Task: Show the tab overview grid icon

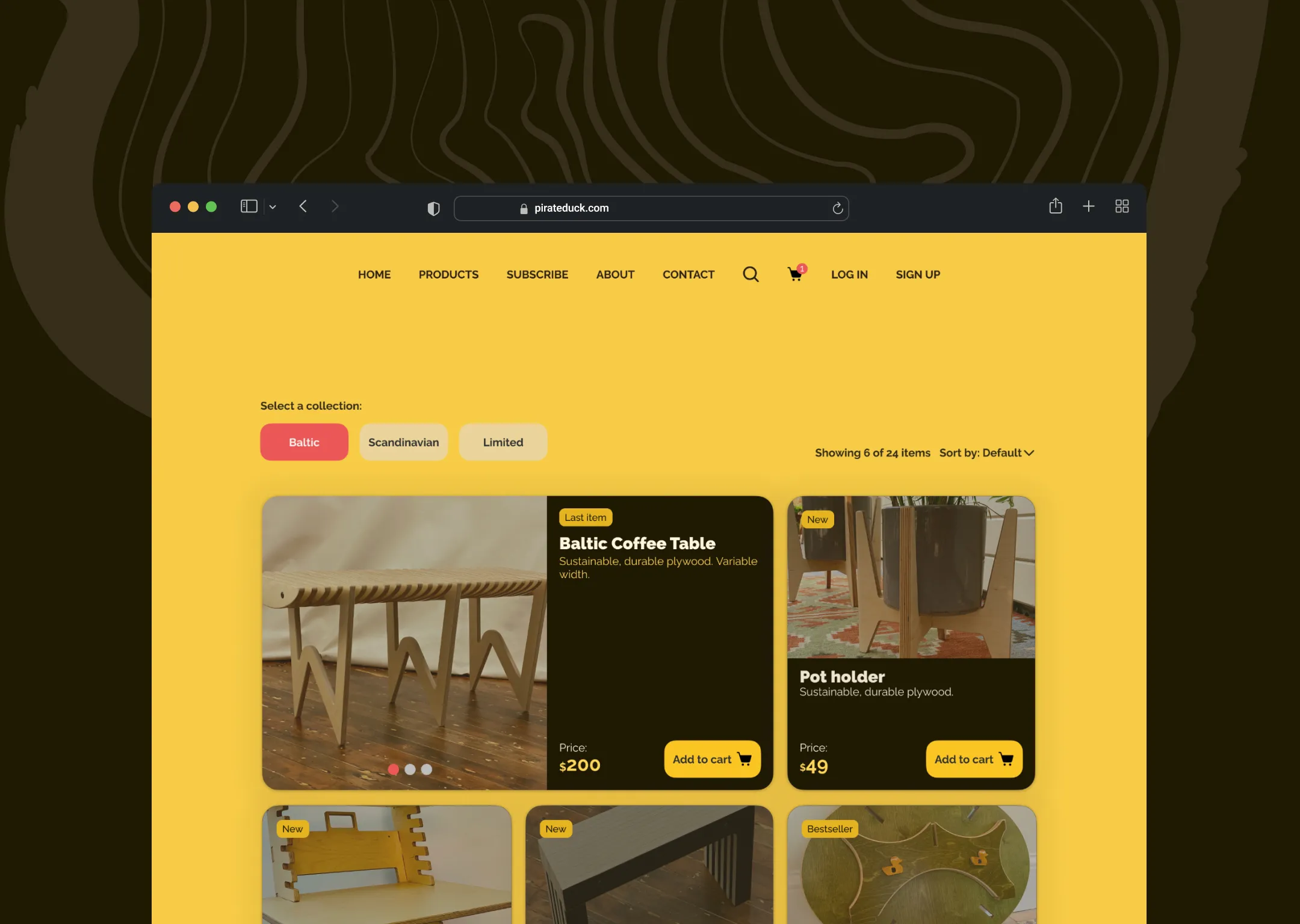Action: click(x=1121, y=206)
